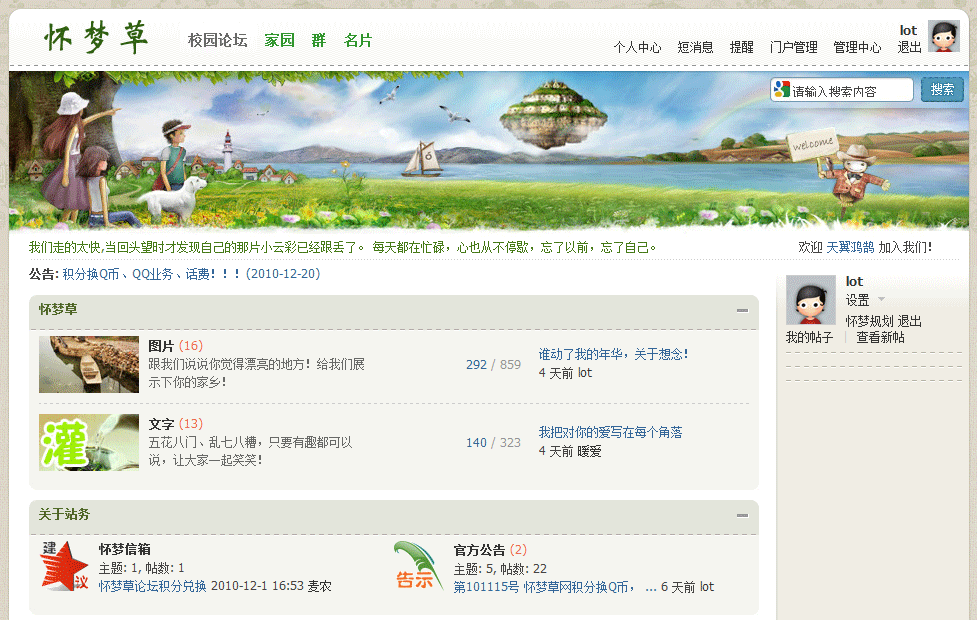Screen dimensions: 977x620
Task: Open the 图片 forum boat thumbnail
Action: coord(88,365)
